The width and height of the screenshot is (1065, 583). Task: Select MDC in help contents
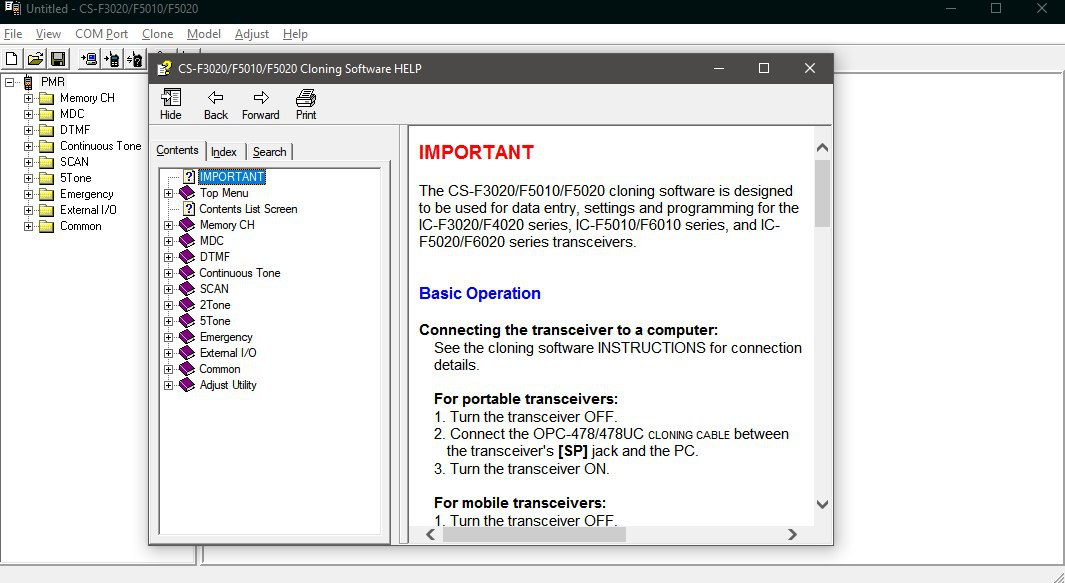pyautogui.click(x=211, y=241)
